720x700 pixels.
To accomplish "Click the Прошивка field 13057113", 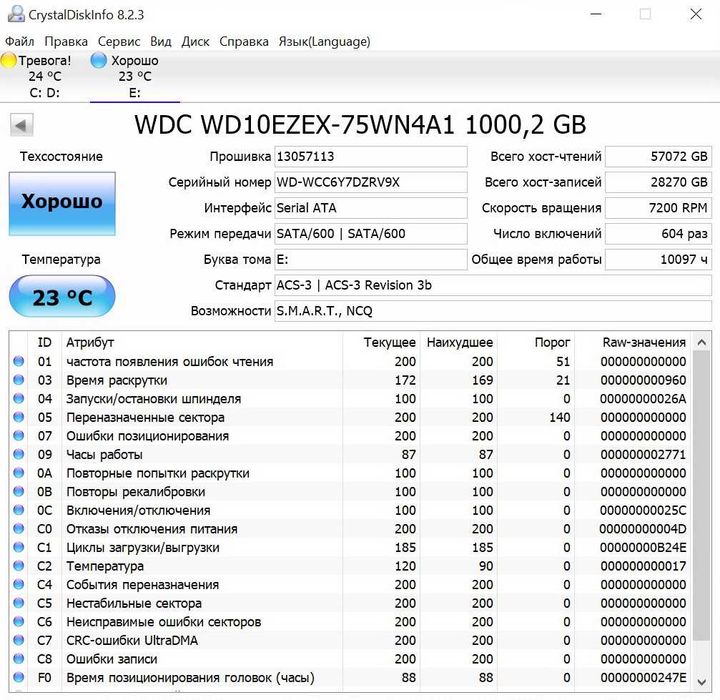I will pyautogui.click(x=371, y=157).
